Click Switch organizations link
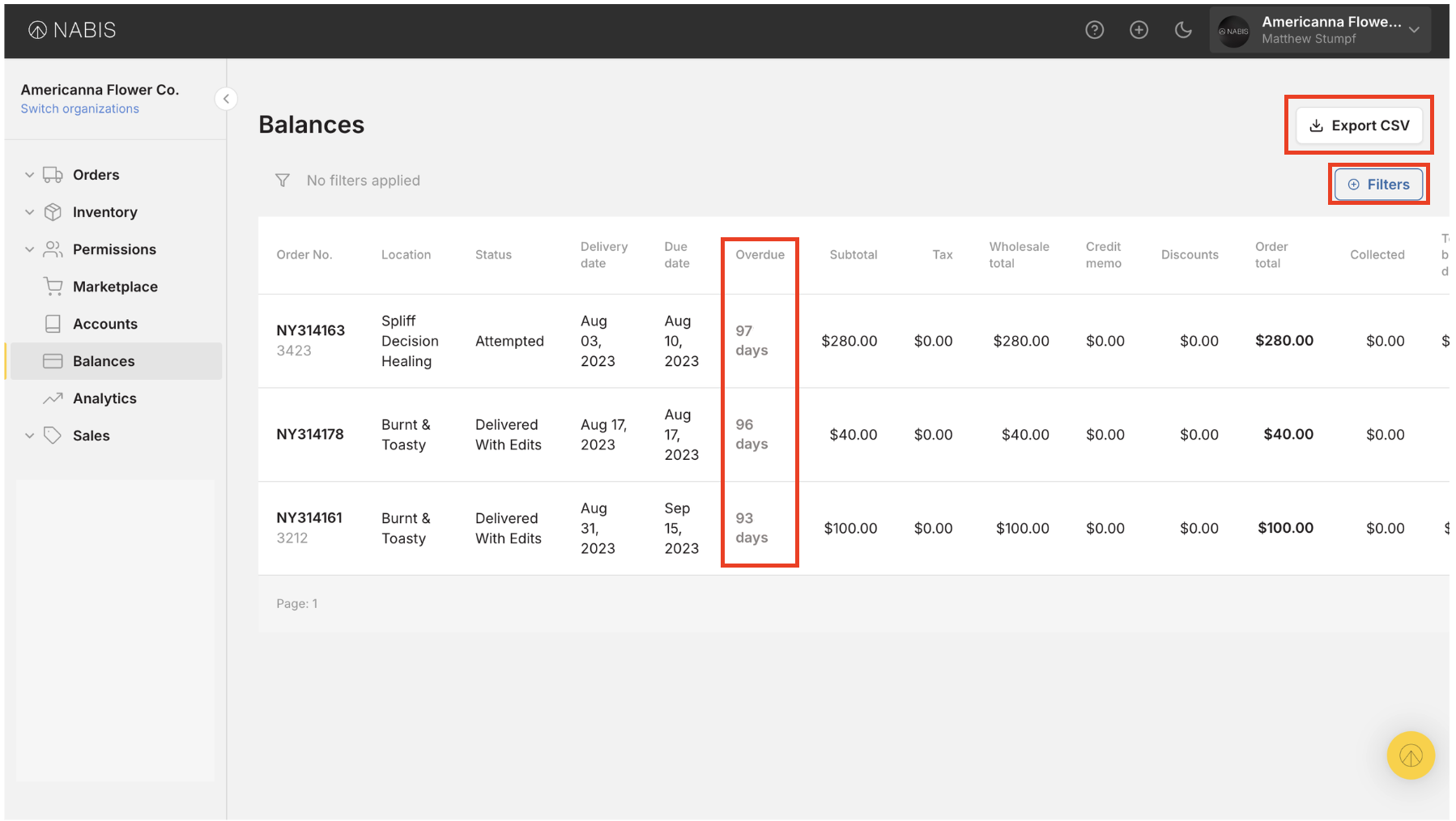 [x=79, y=108]
